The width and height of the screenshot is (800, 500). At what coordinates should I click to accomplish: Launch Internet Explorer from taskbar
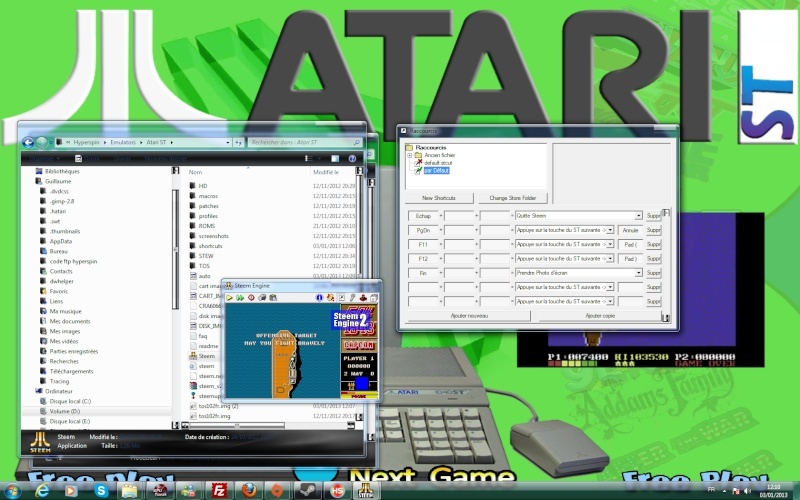[42, 491]
